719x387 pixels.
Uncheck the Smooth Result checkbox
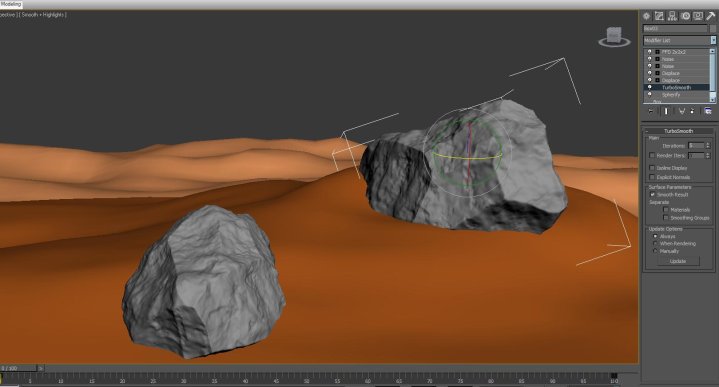coord(653,194)
